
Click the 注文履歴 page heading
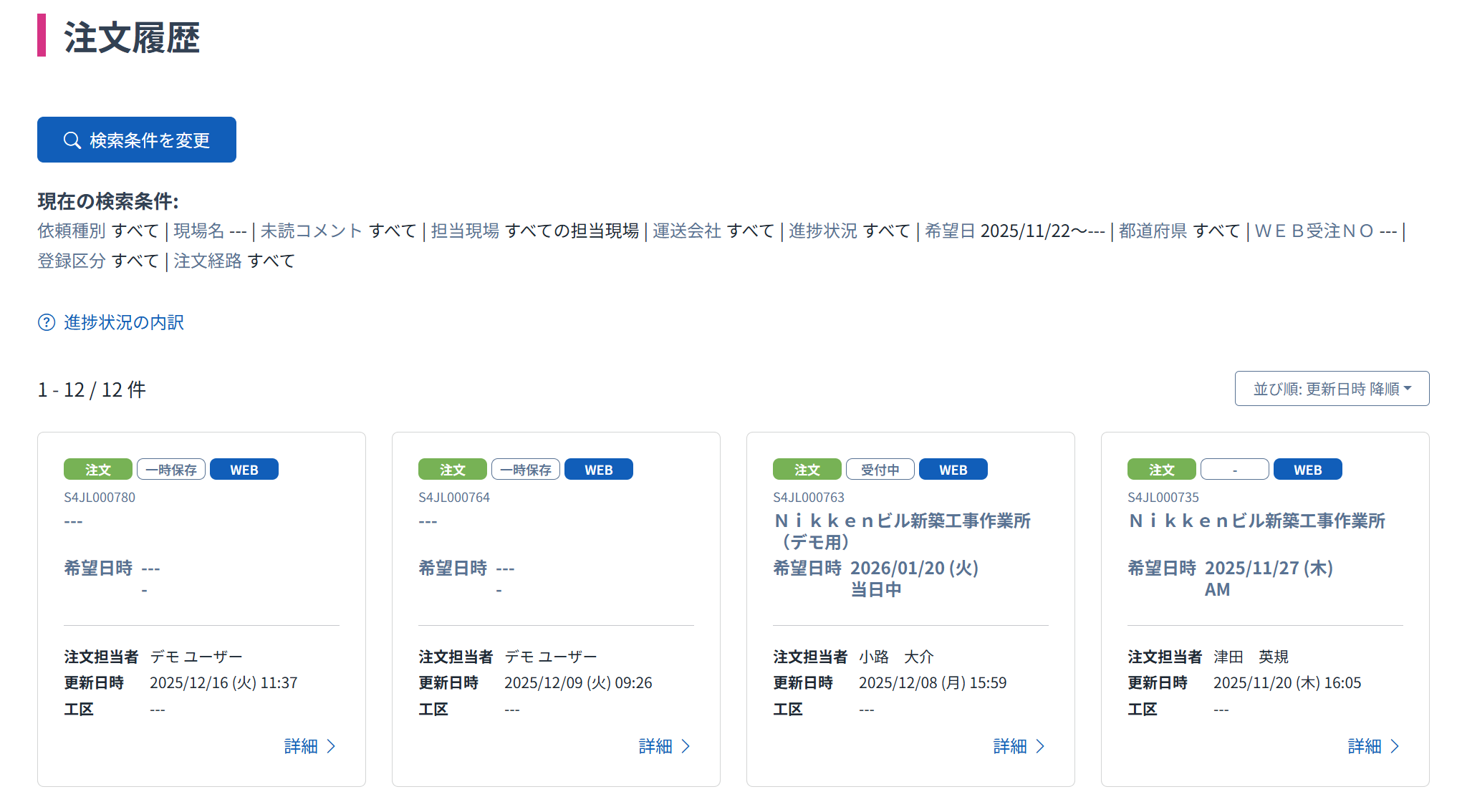(132, 37)
